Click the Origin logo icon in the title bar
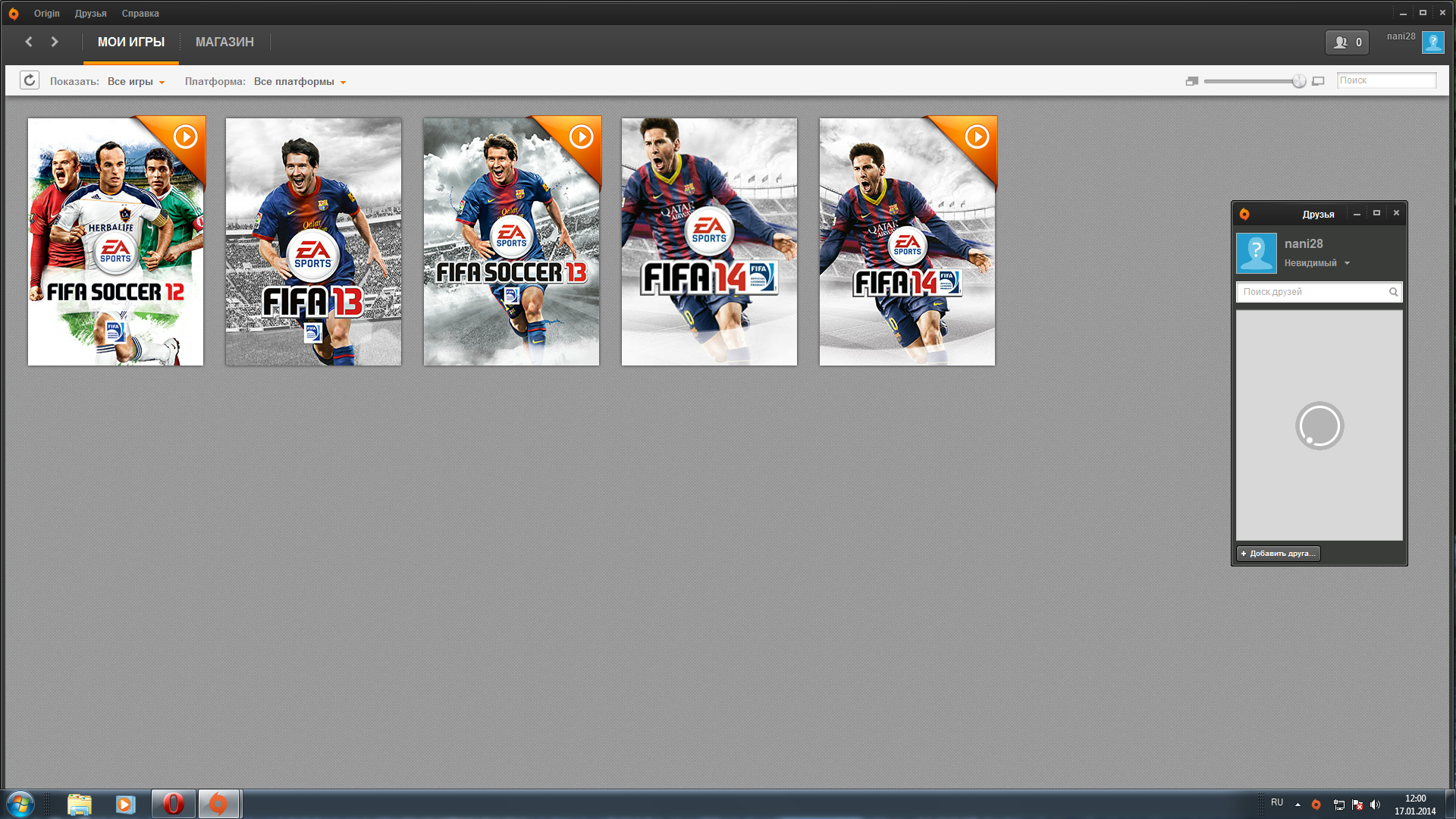 (x=14, y=14)
